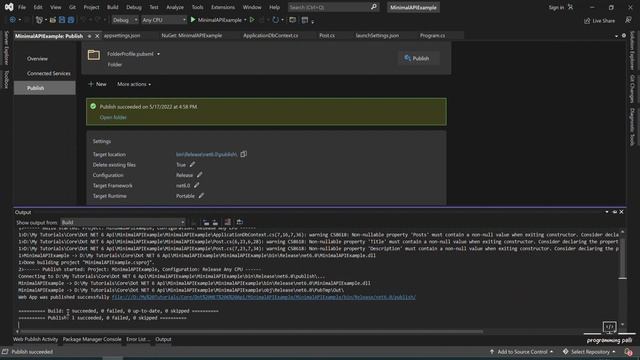Open the Solution Explorer side tab
This screenshot has height=360, width=640.
[x=632, y=50]
